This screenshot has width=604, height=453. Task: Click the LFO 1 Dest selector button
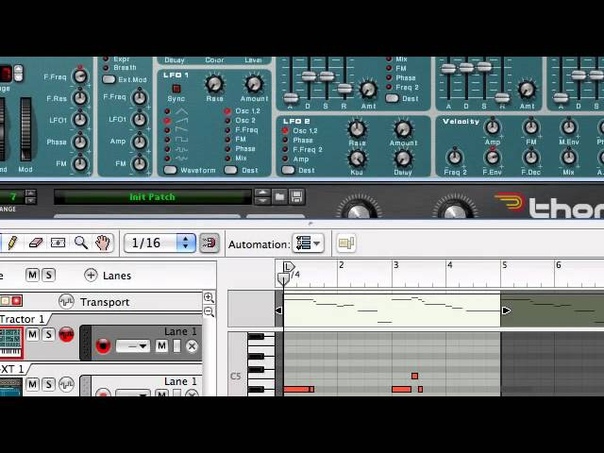(x=231, y=170)
